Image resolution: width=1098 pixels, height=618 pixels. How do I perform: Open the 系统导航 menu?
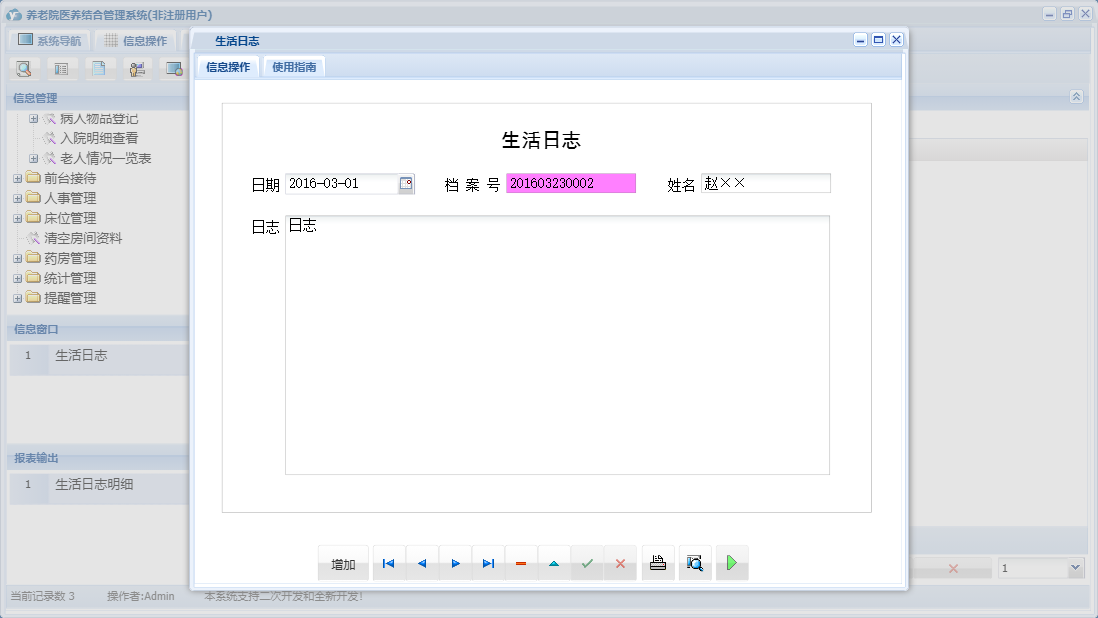click(x=49, y=40)
